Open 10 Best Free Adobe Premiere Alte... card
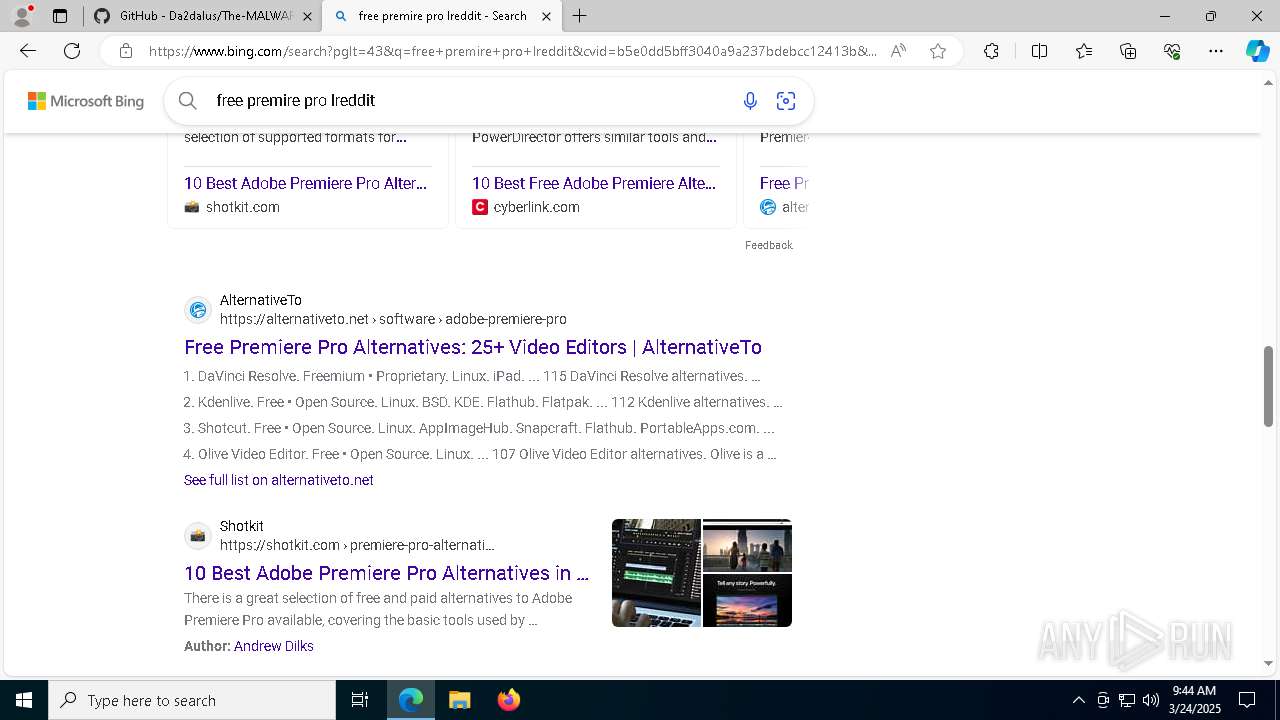This screenshot has height=720, width=1280. [594, 183]
